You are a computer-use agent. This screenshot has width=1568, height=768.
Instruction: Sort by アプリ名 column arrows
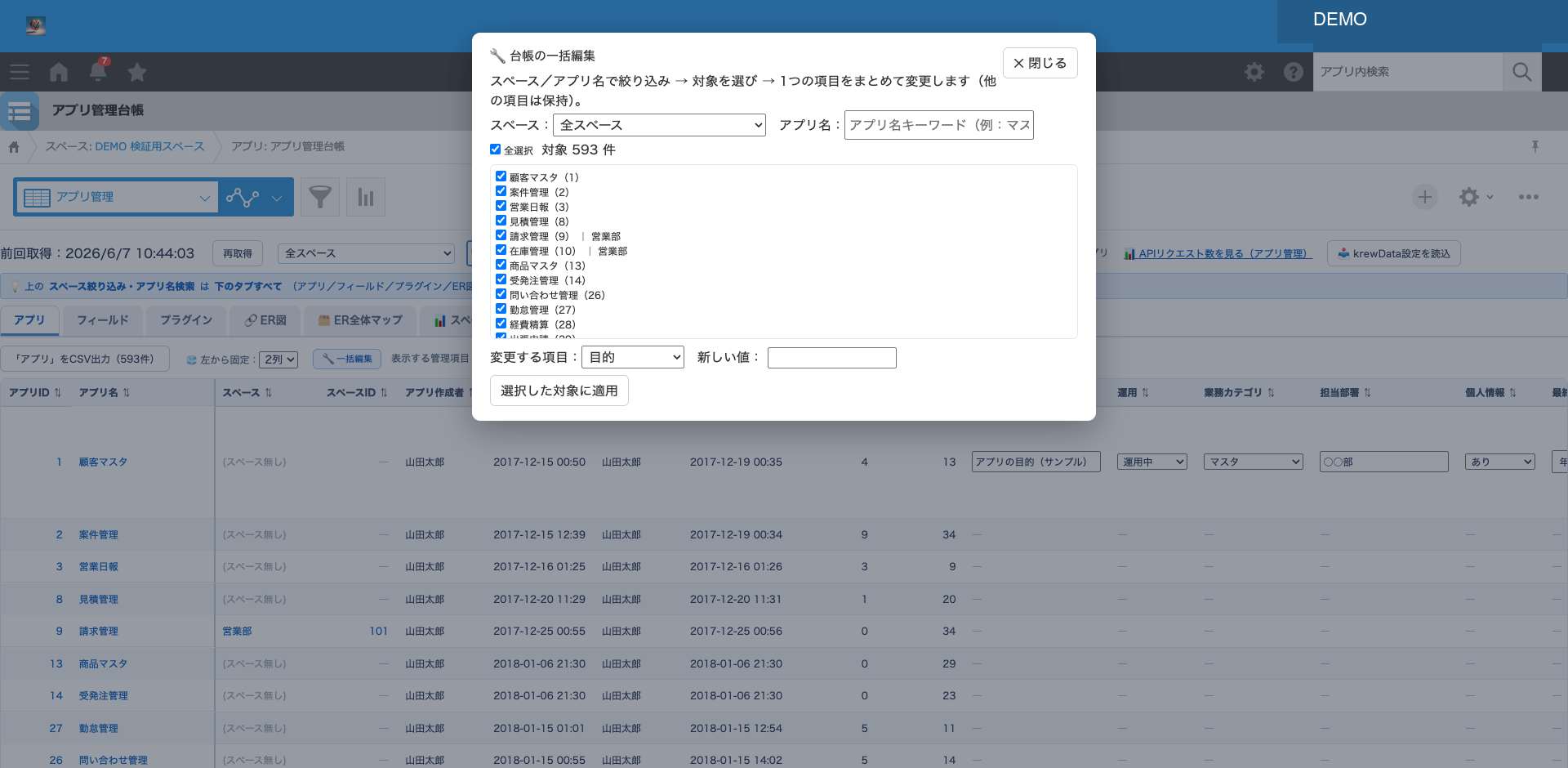click(x=127, y=393)
